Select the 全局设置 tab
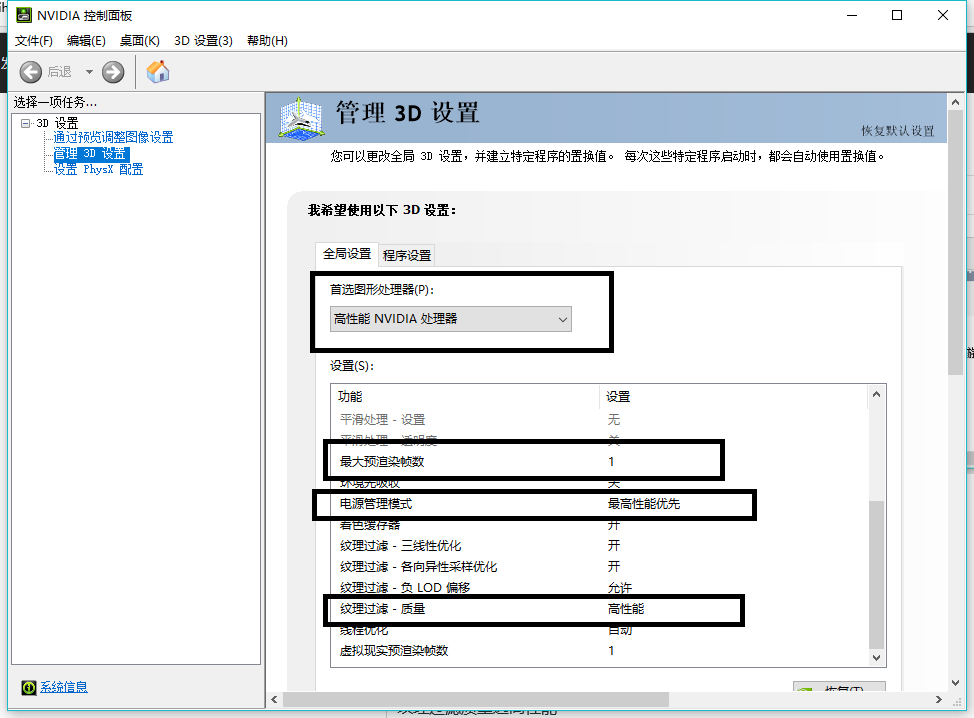The height and width of the screenshot is (718, 974). (x=346, y=254)
